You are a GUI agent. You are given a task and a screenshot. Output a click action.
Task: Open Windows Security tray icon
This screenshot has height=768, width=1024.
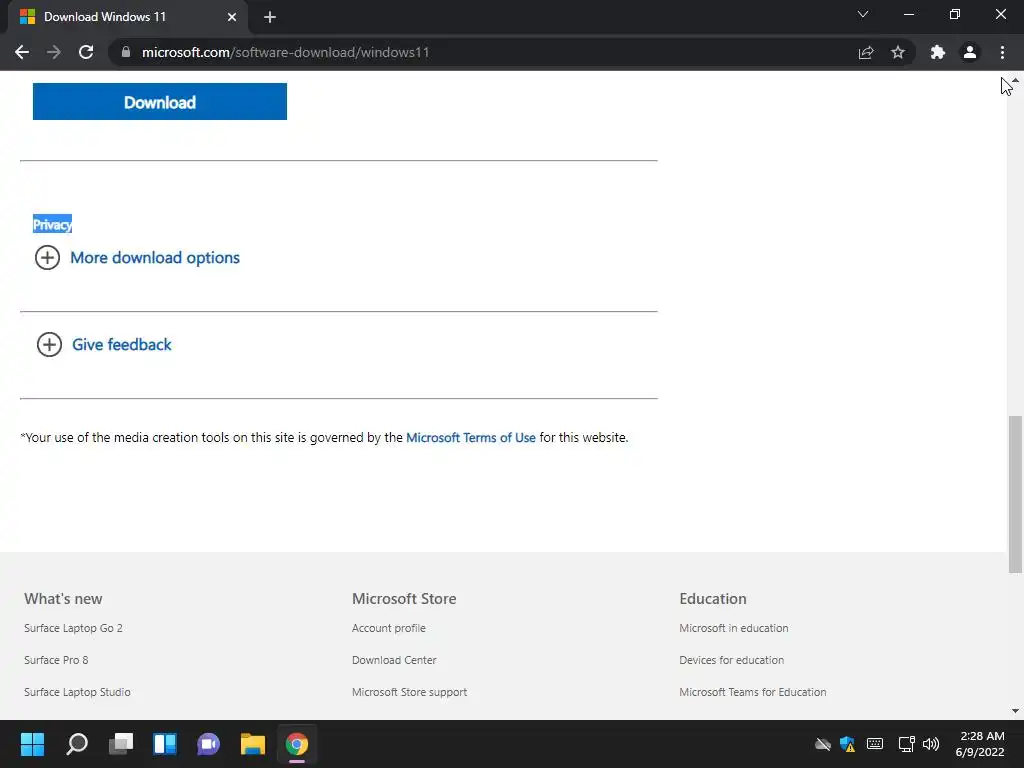(x=848, y=744)
